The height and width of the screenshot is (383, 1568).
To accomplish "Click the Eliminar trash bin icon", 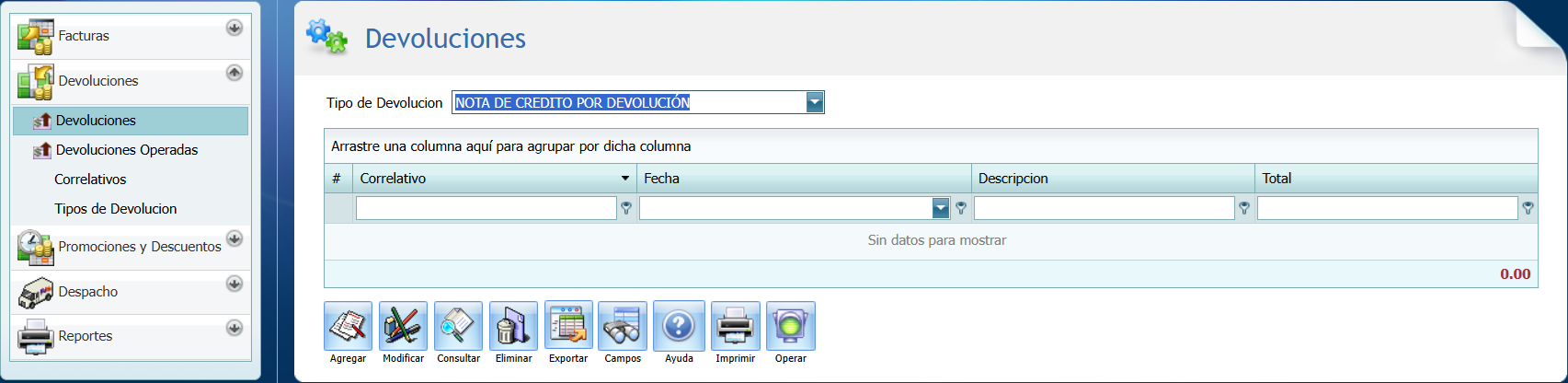I will point(513,326).
